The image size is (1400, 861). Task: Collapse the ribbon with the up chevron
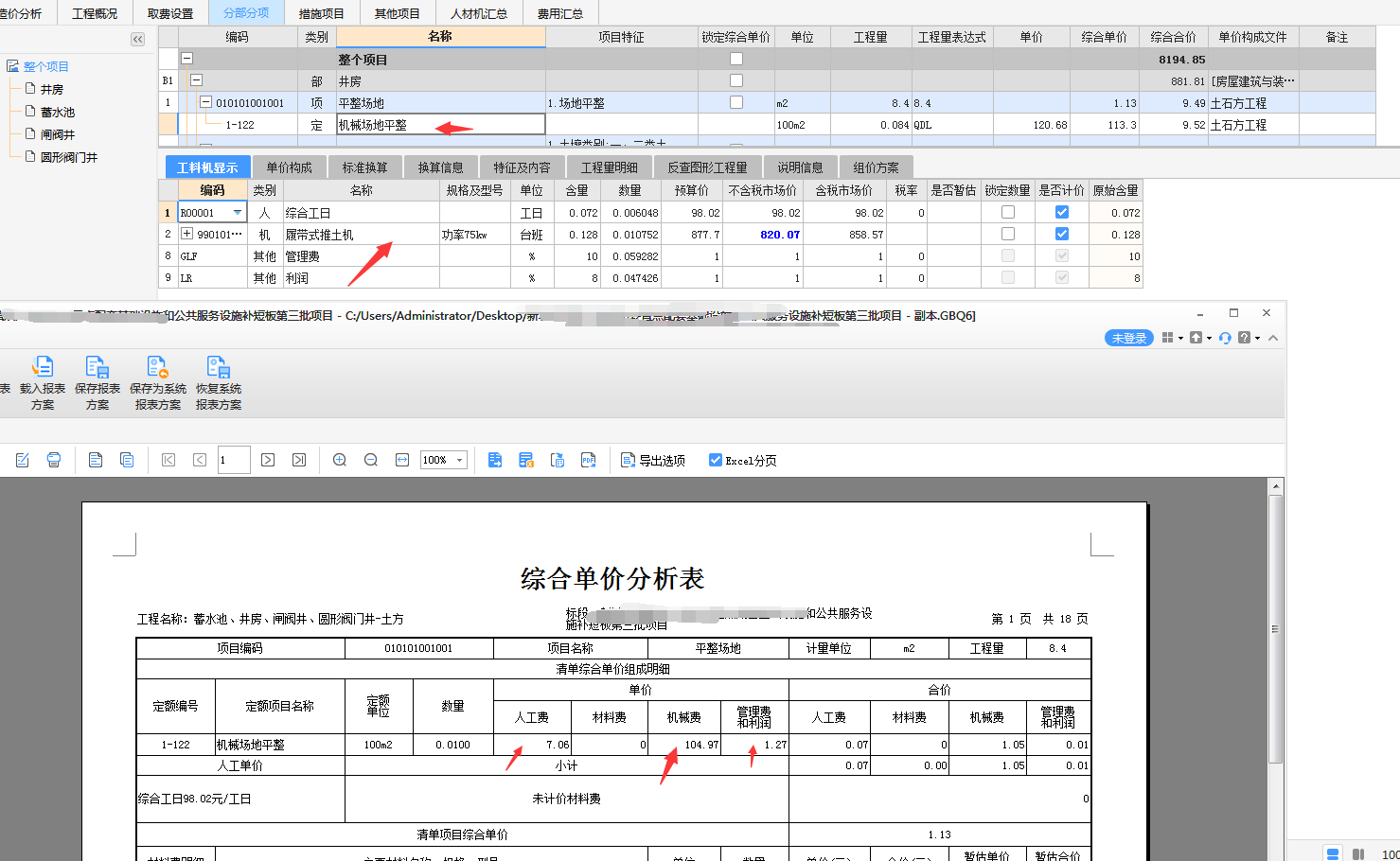[1273, 338]
